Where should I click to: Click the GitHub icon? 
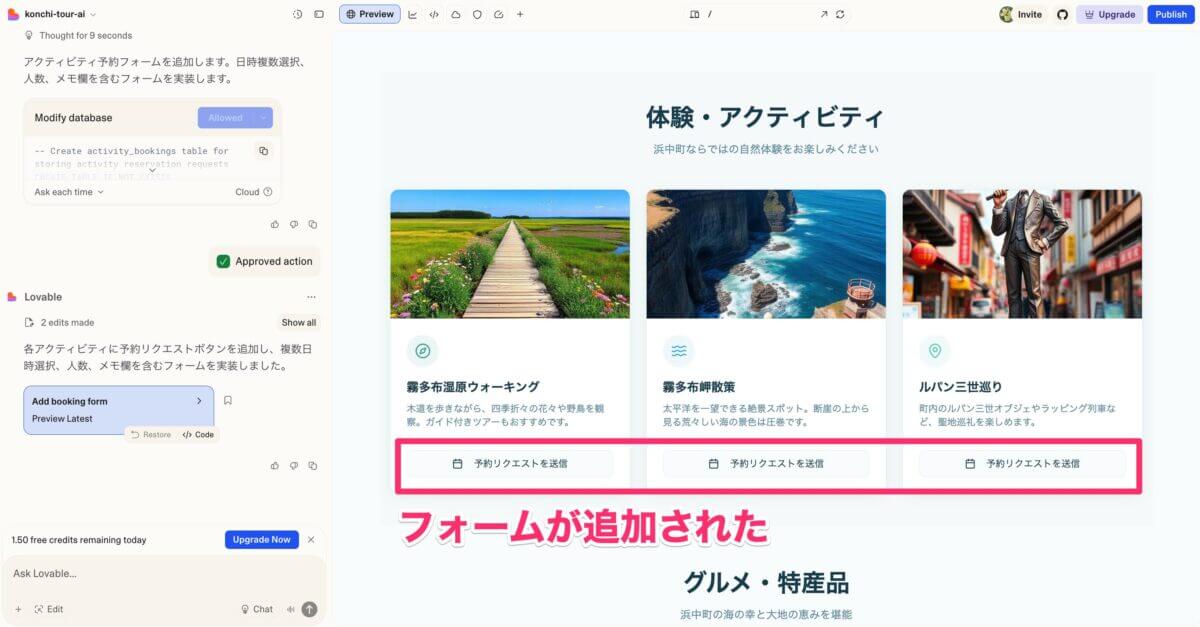1062,14
